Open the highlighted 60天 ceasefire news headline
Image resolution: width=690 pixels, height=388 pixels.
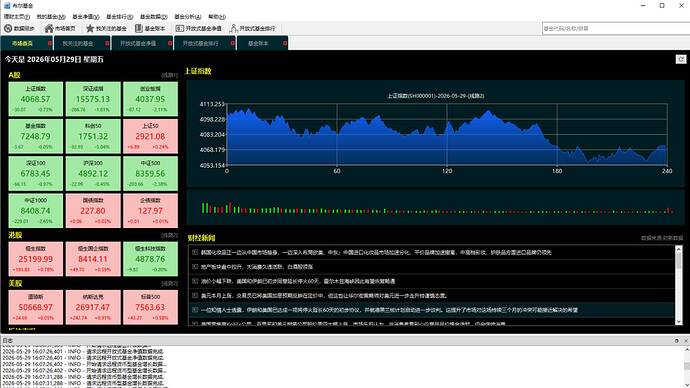tap(389, 310)
